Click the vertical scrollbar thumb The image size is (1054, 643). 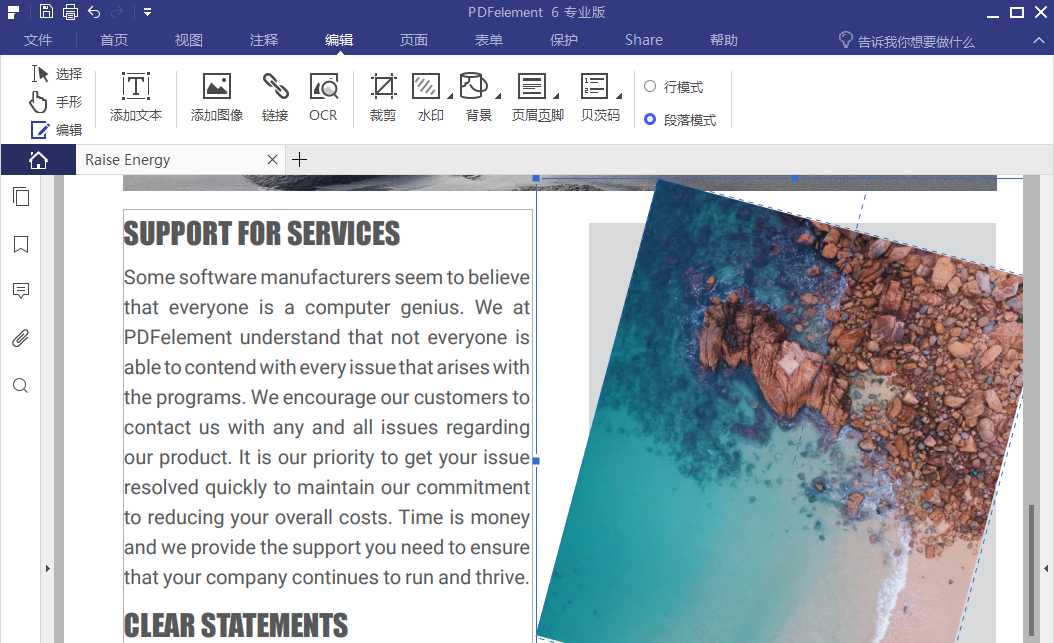click(x=1032, y=570)
